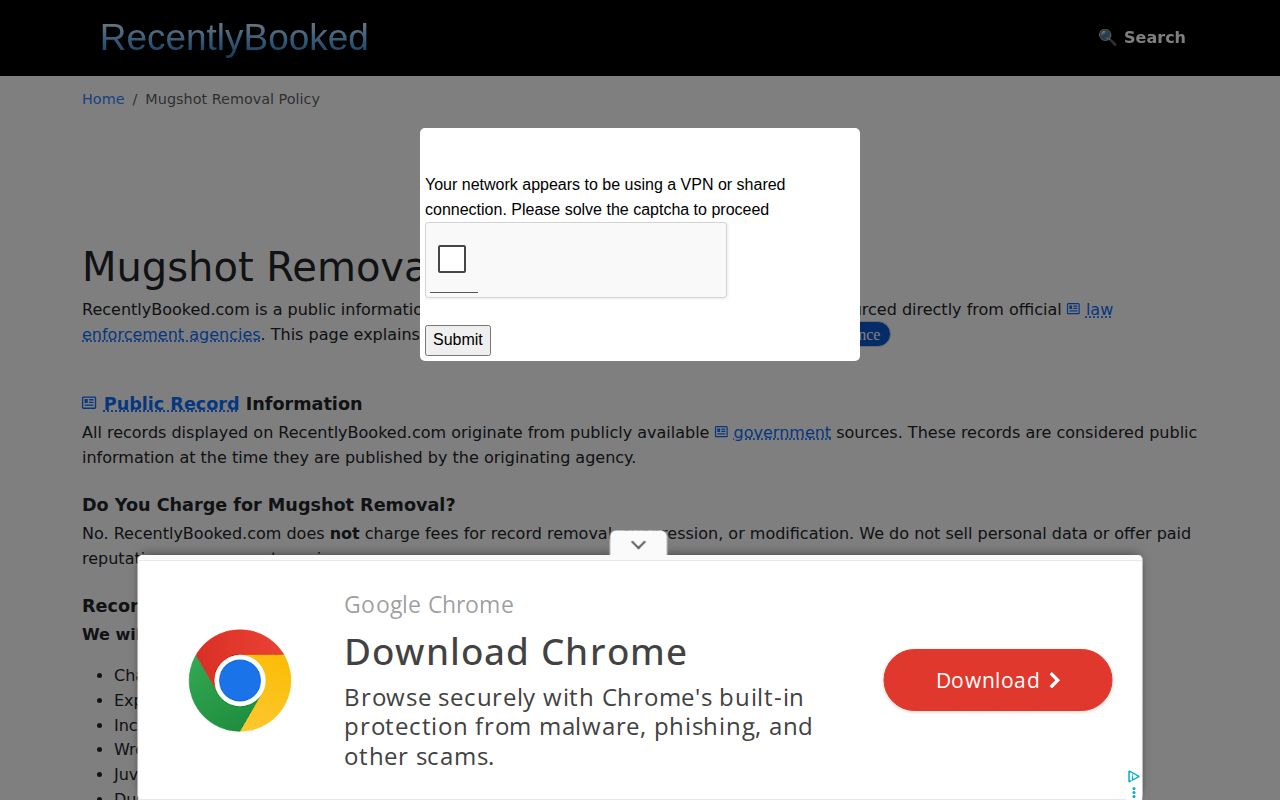1280x800 pixels.
Task: Submit the captcha form
Action: (458, 340)
